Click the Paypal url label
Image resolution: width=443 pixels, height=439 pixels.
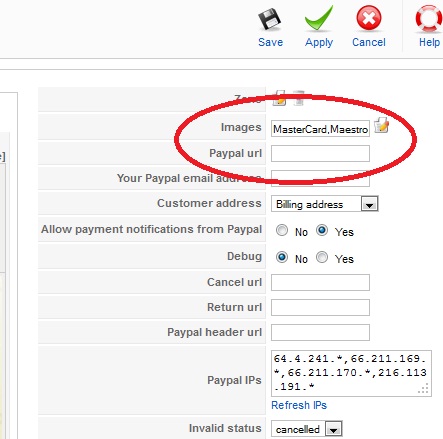[235, 153]
